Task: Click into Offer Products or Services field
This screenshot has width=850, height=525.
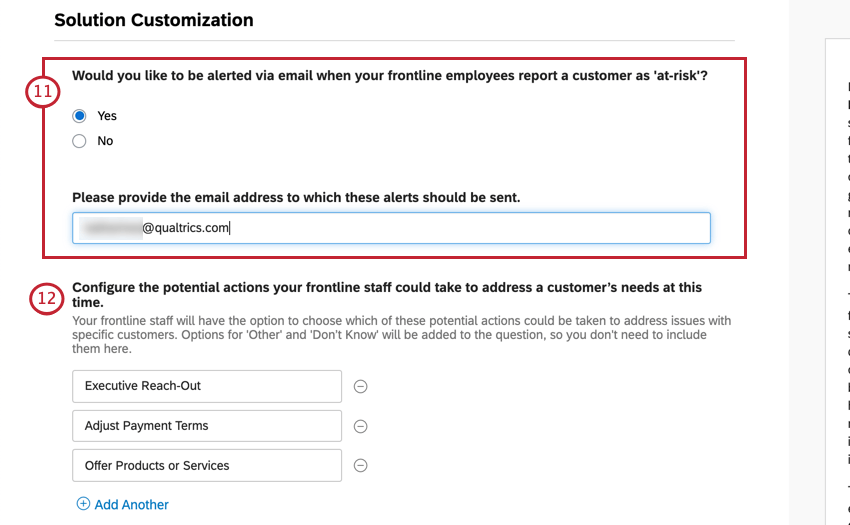Action: click(207, 465)
